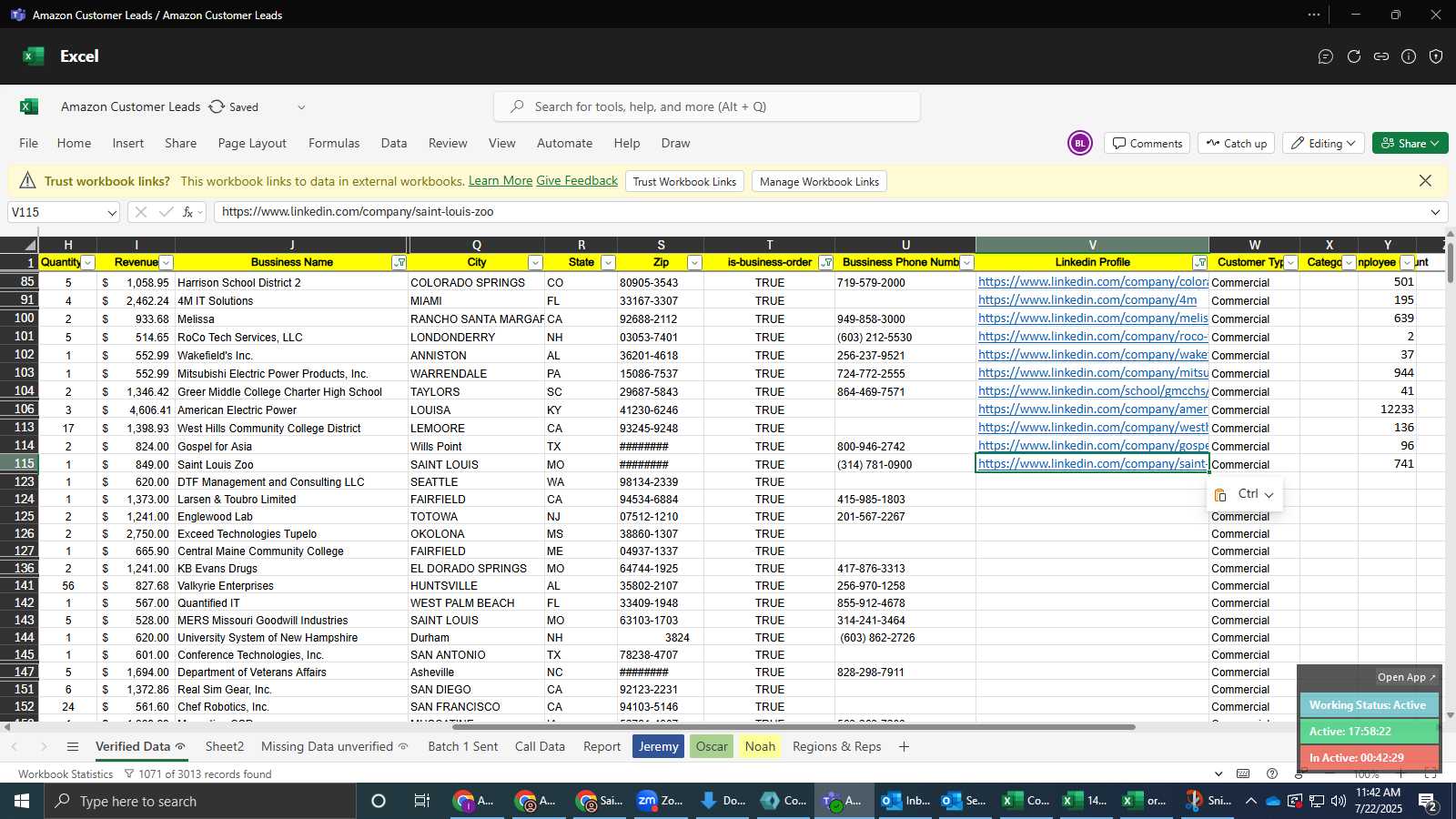This screenshot has height=819, width=1456.
Task: Switch to the Jeremy sheet tab
Action: pos(658,746)
